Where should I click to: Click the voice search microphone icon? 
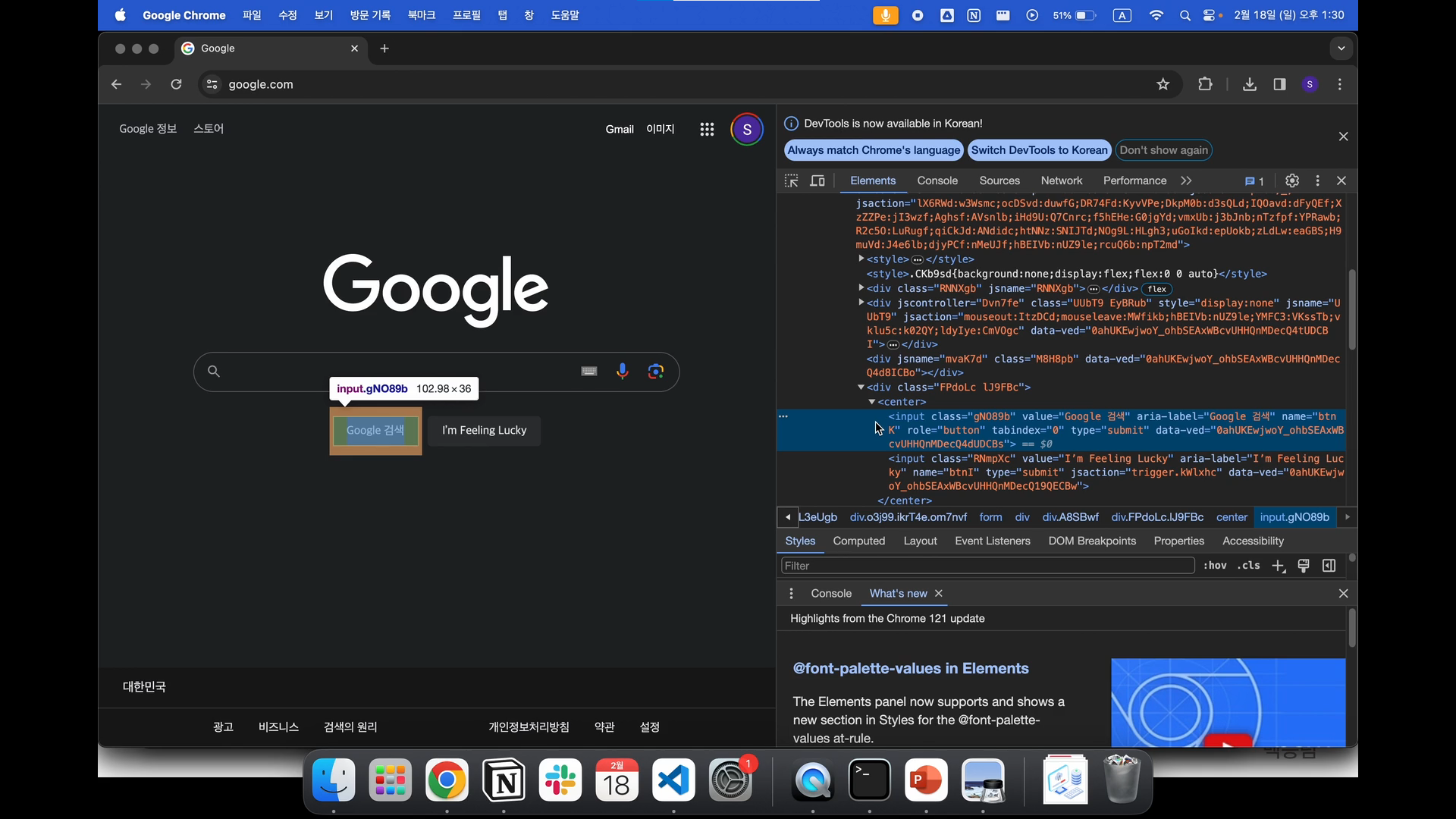[622, 372]
